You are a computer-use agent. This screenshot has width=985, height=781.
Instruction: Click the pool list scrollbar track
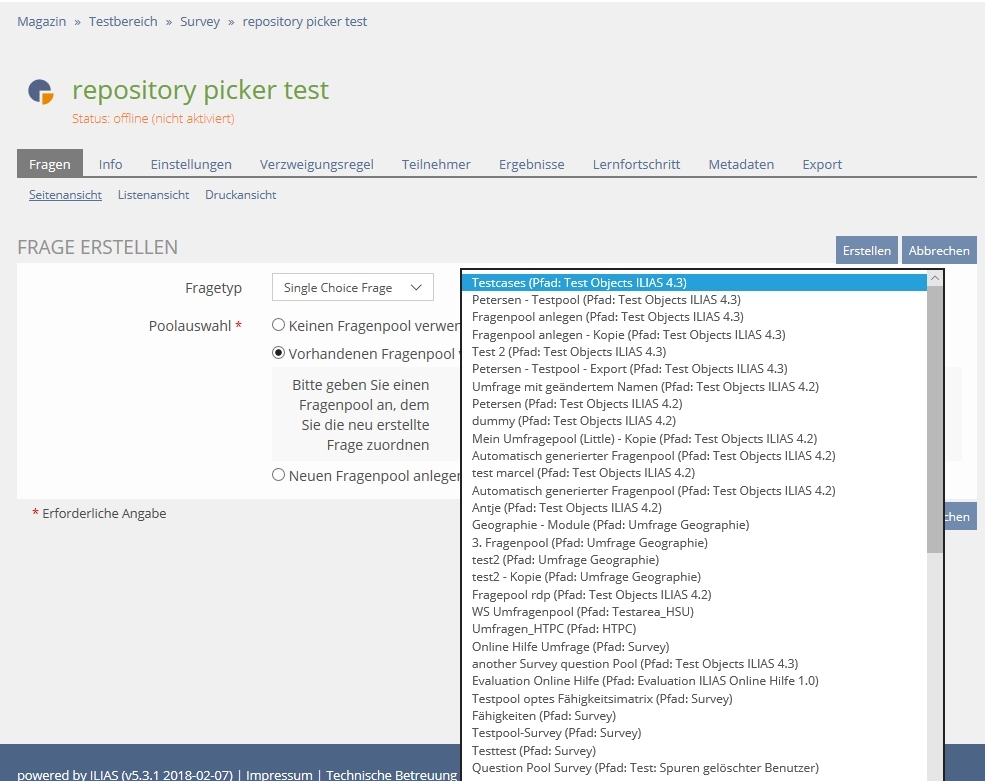(935, 650)
